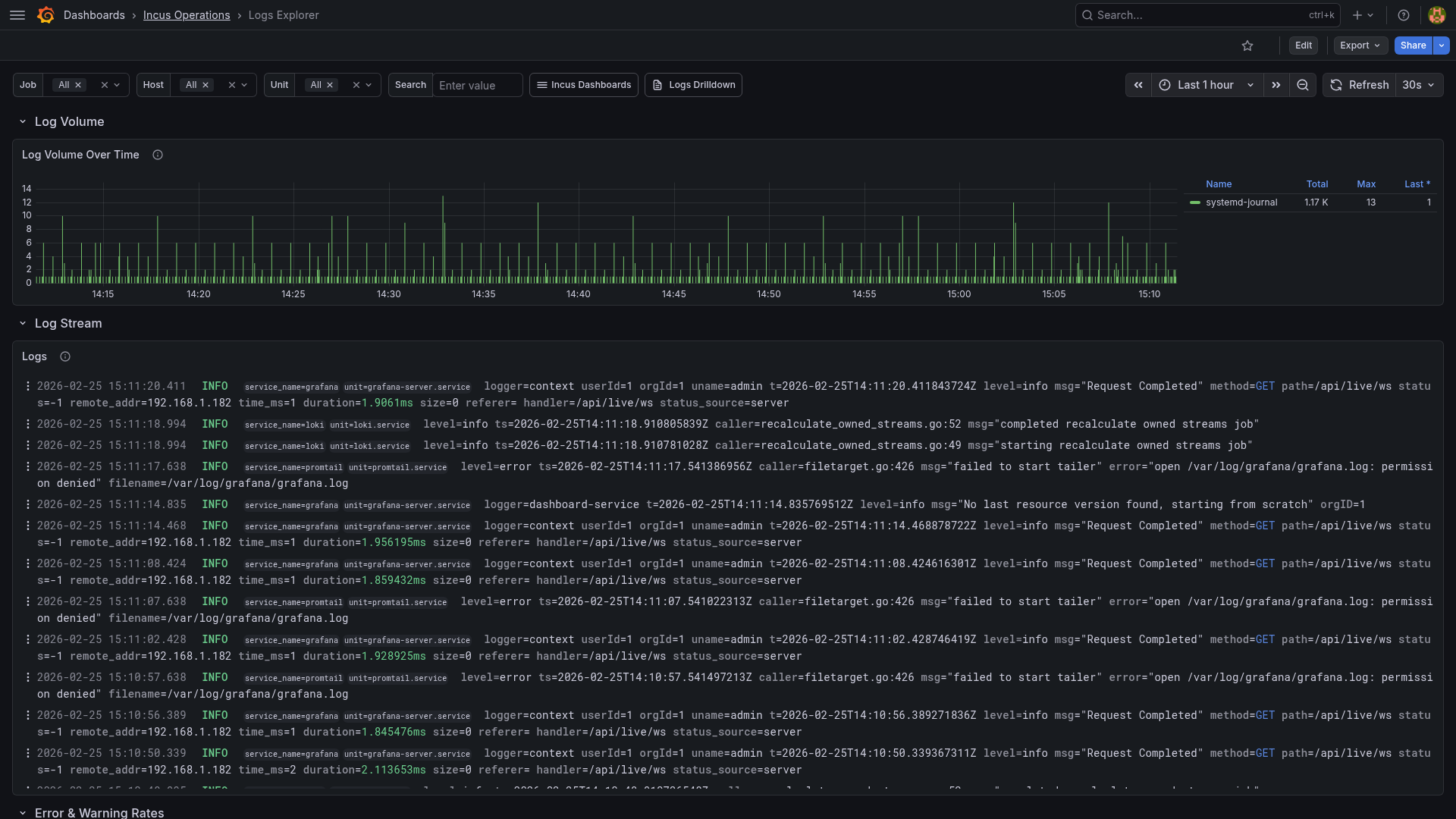
Task: Open Incus Dashboards links menu
Action: [x=584, y=85]
